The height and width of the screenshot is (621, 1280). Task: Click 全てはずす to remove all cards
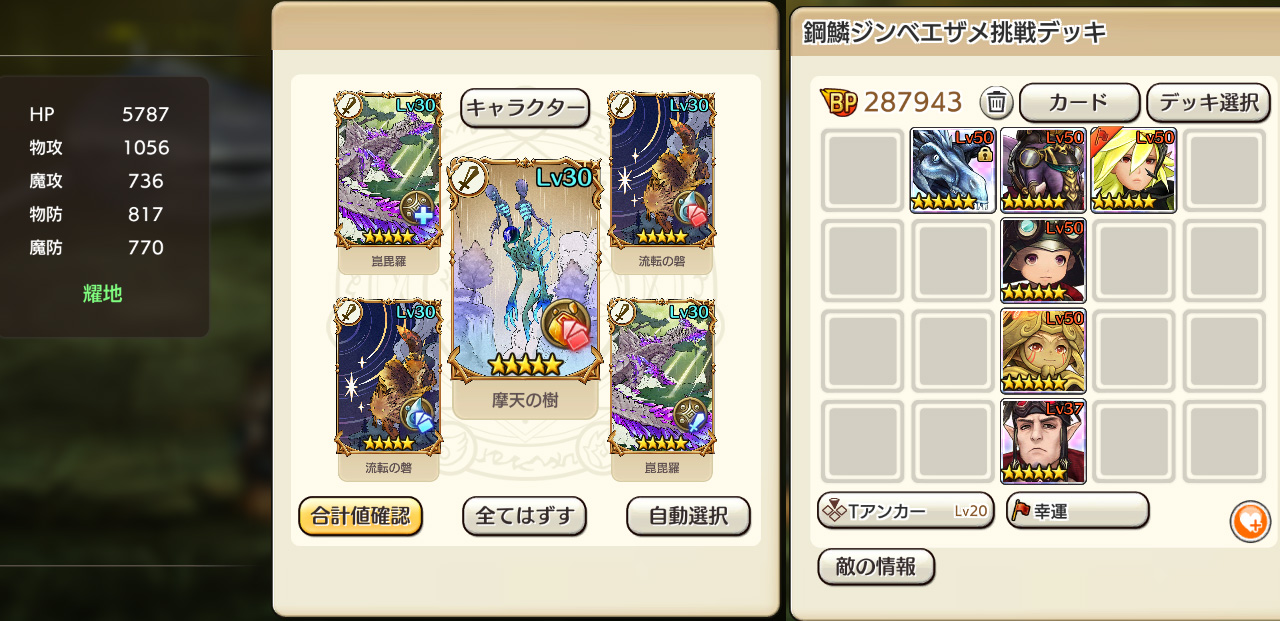[524, 516]
